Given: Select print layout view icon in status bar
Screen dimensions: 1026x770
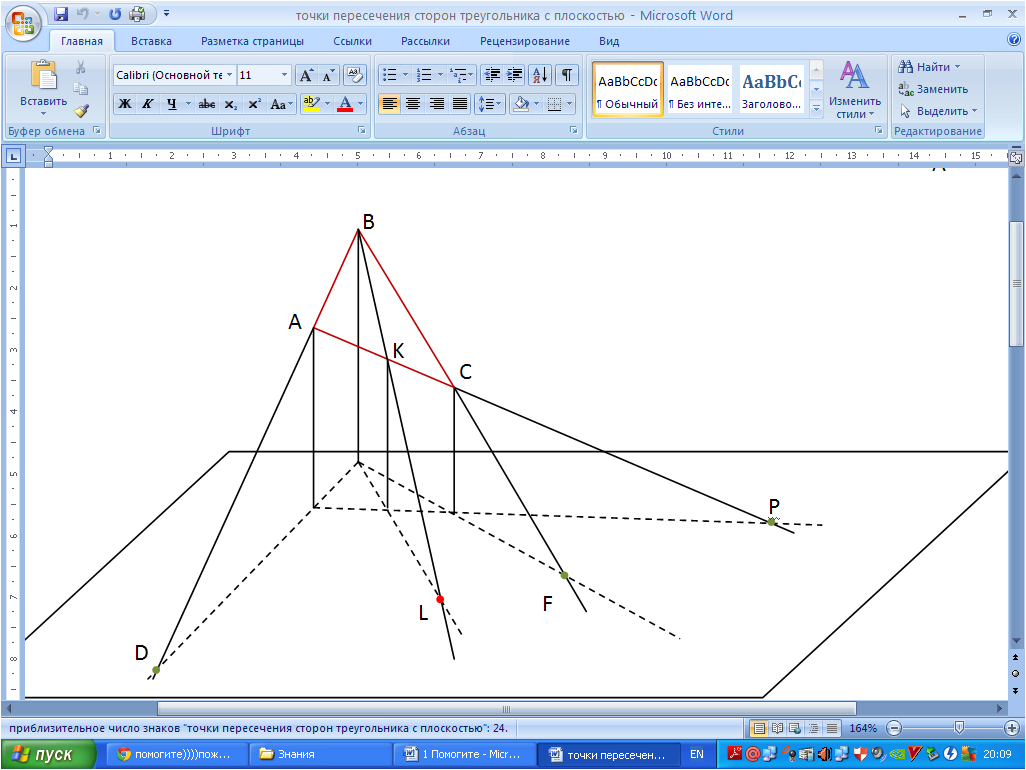Looking at the screenshot, I should [x=758, y=728].
